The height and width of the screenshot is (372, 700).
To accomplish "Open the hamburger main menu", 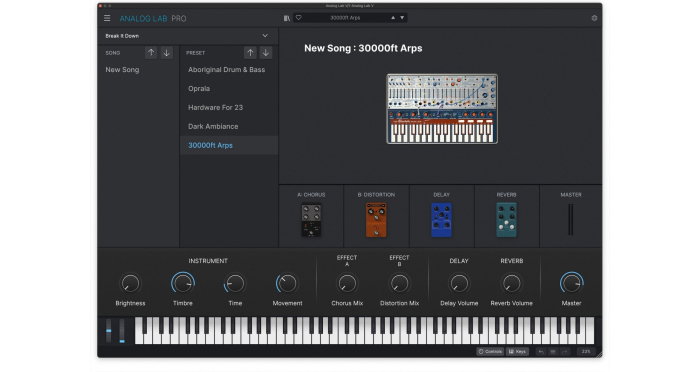I will [x=107, y=18].
